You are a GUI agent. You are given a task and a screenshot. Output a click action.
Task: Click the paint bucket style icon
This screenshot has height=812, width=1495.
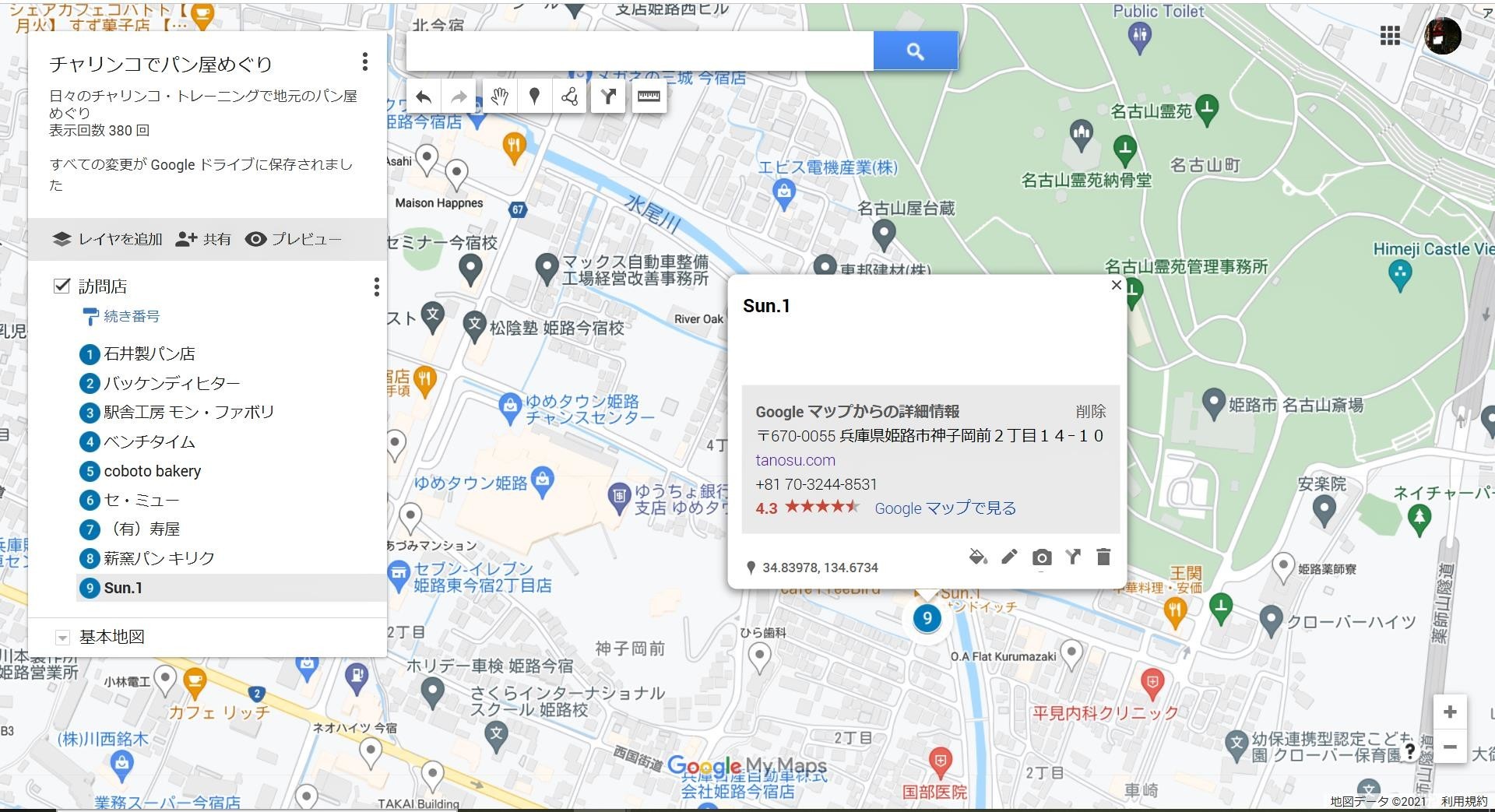pyautogui.click(x=978, y=557)
